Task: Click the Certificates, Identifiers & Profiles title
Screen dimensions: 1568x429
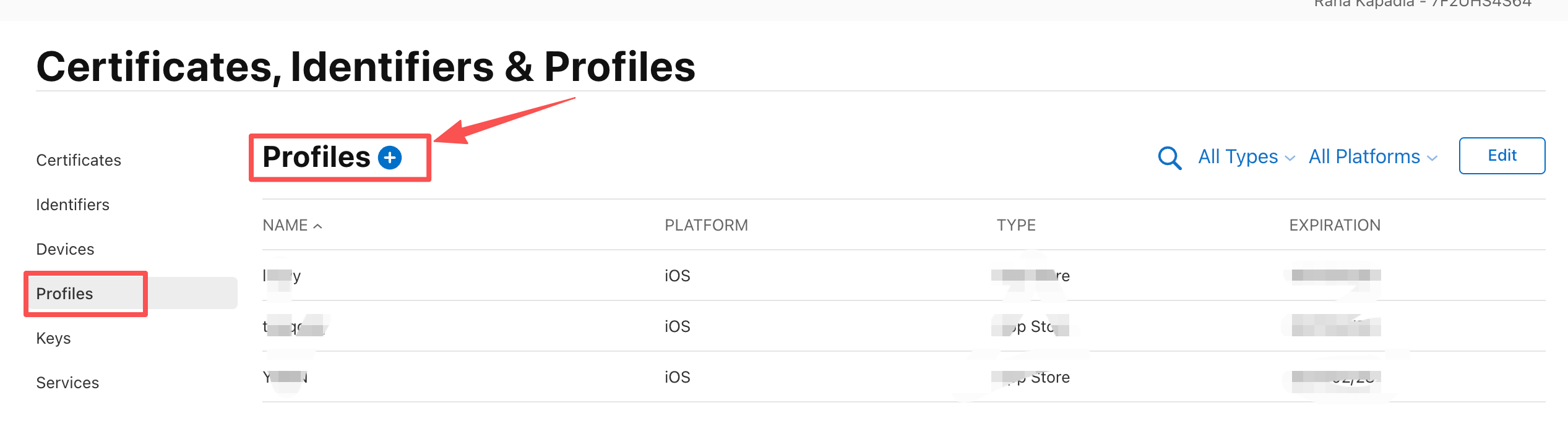Action: [366, 67]
